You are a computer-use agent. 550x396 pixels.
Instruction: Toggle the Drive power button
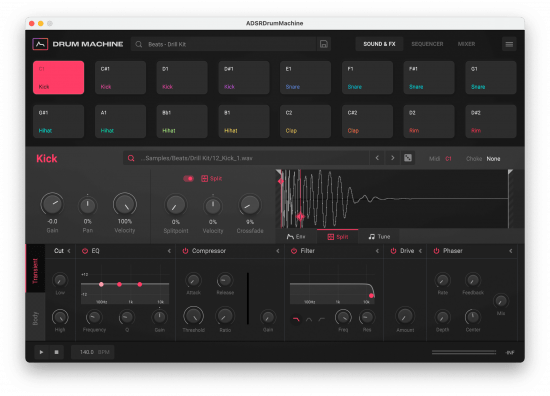point(394,251)
